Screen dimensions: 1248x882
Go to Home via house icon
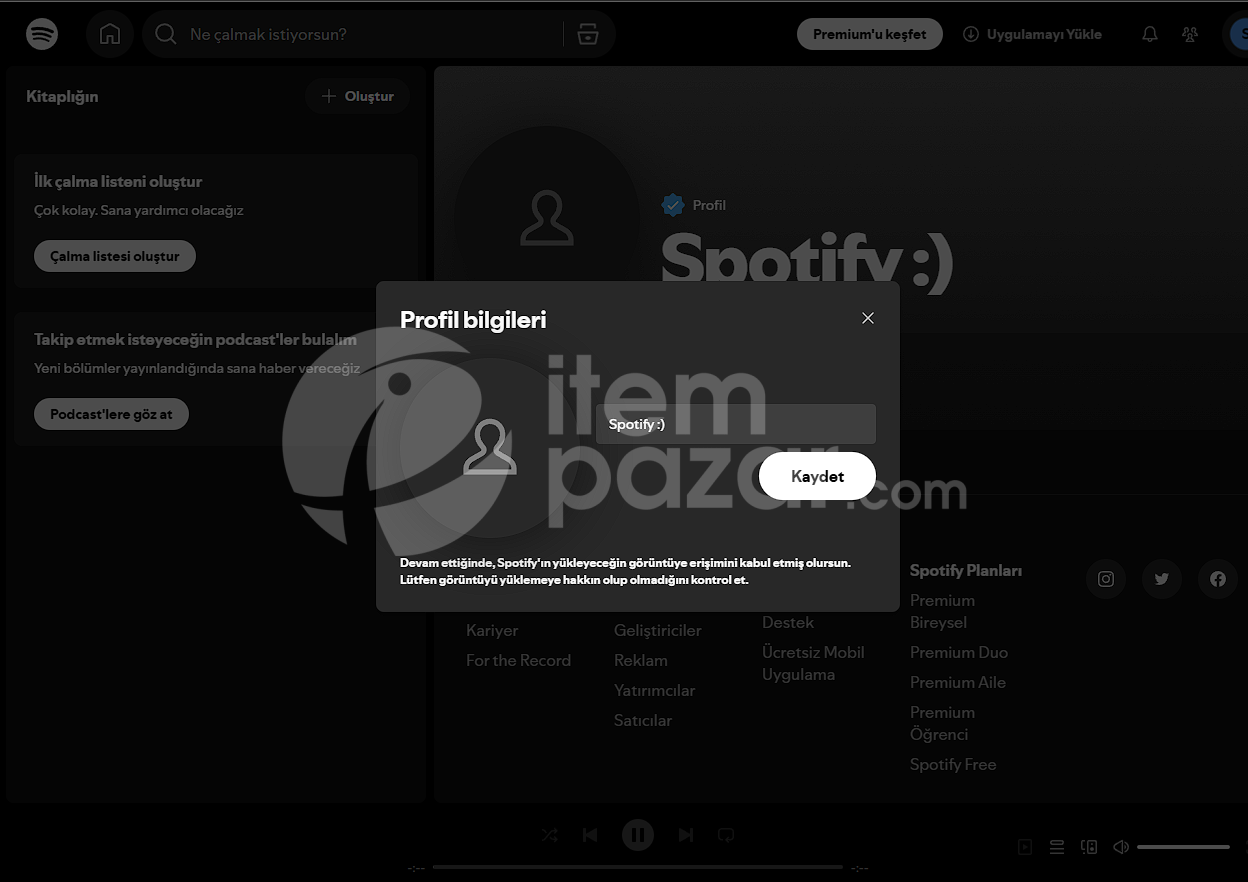(110, 34)
